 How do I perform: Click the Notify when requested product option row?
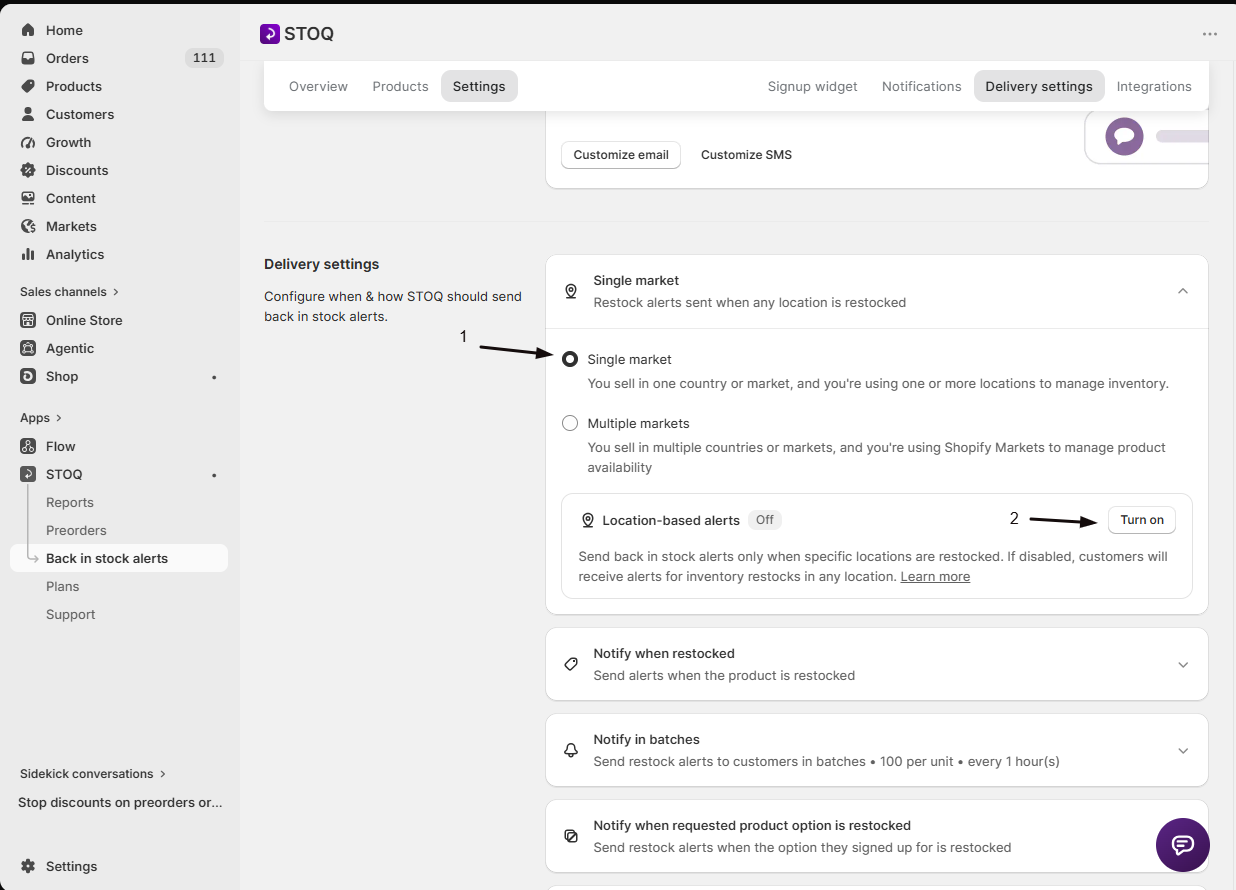877,836
